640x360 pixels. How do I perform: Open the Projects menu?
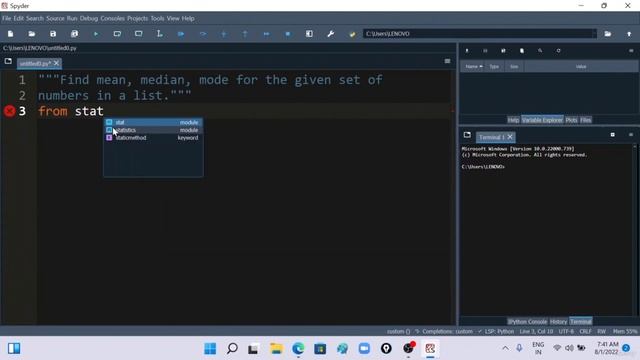tap(137, 18)
